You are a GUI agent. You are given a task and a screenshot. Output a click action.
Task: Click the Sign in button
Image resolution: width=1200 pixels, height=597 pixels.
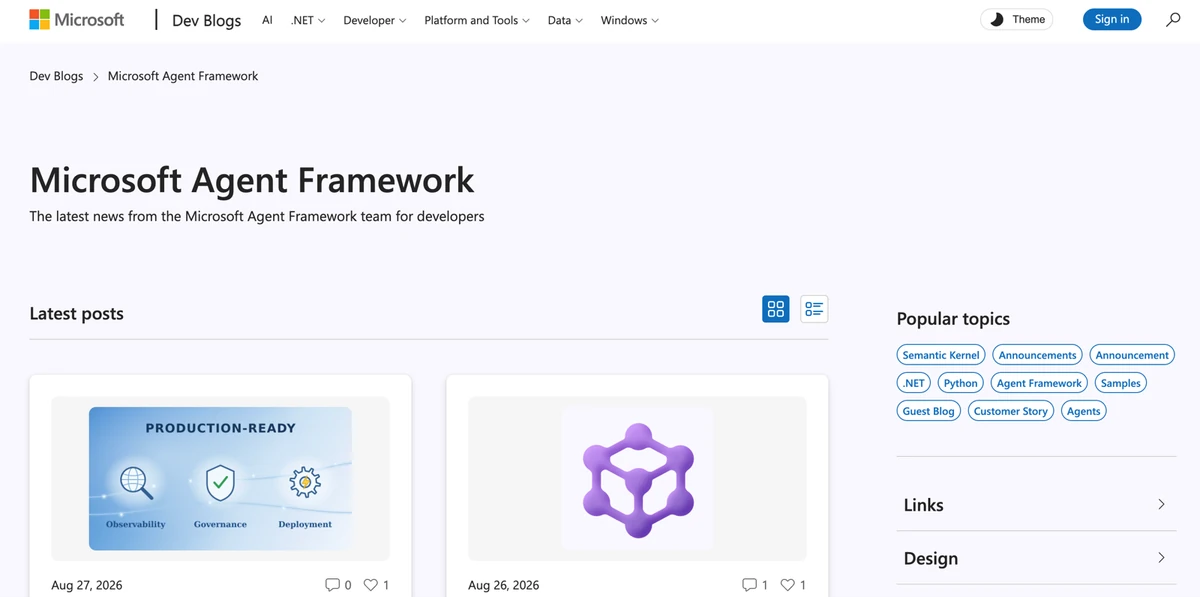pyautogui.click(x=1112, y=19)
